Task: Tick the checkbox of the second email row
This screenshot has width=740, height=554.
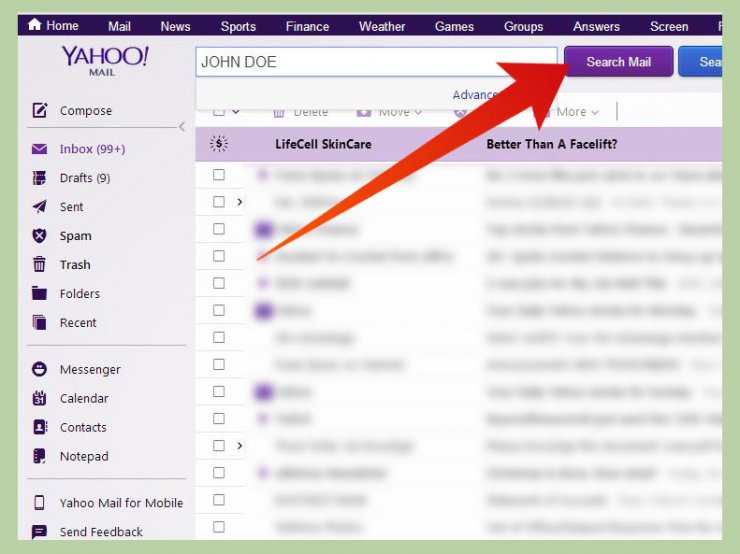Action: [219, 202]
